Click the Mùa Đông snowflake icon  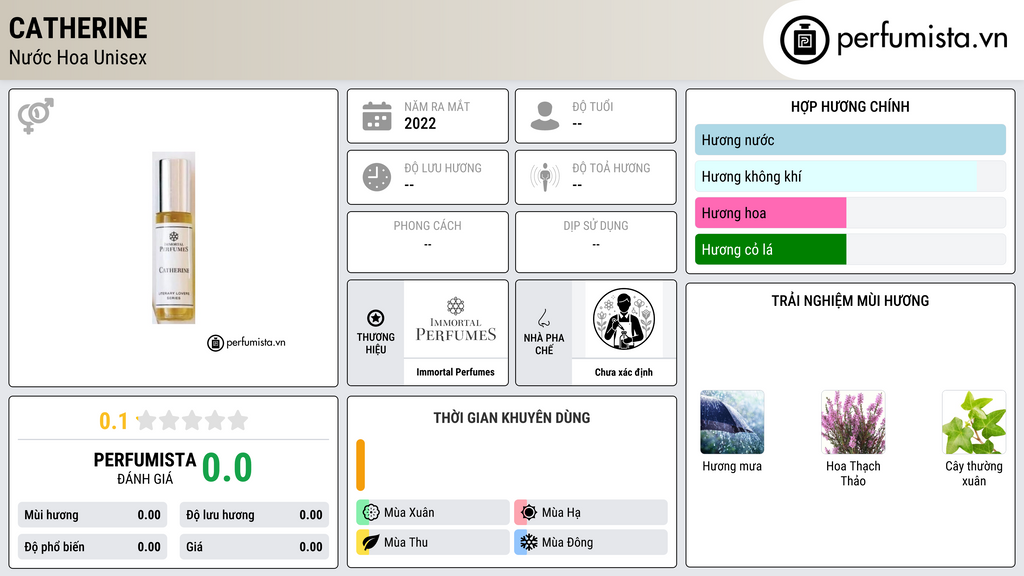pos(528,542)
